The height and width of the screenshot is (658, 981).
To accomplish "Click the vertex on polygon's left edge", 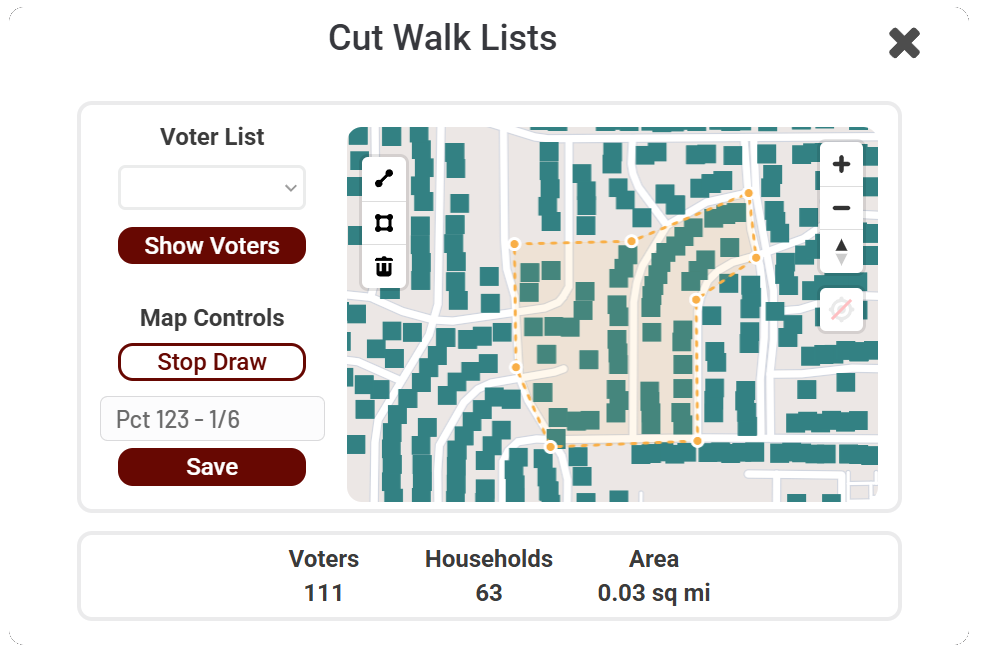I will pyautogui.click(x=516, y=367).
